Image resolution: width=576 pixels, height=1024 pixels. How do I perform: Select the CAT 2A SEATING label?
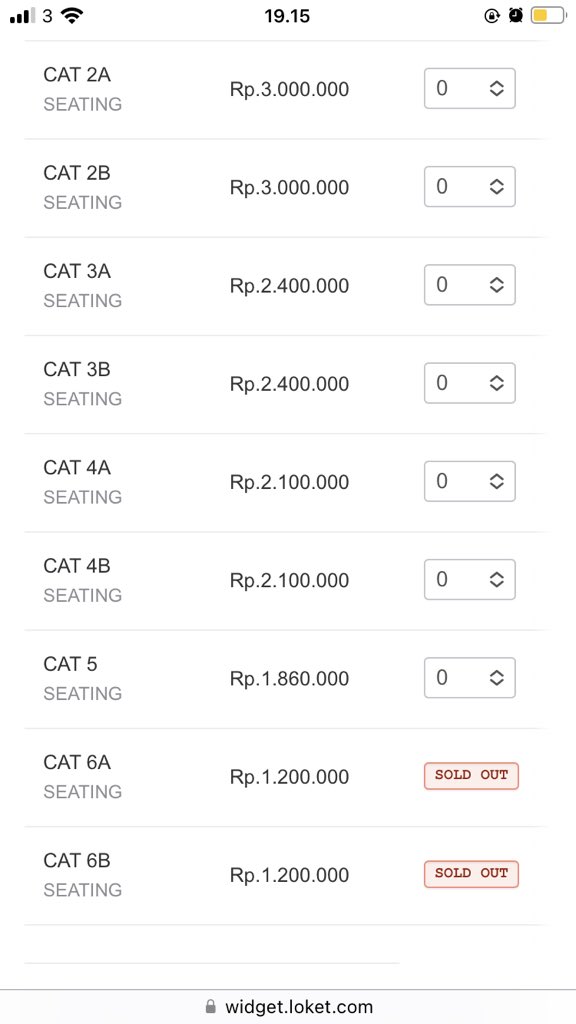click(x=82, y=104)
